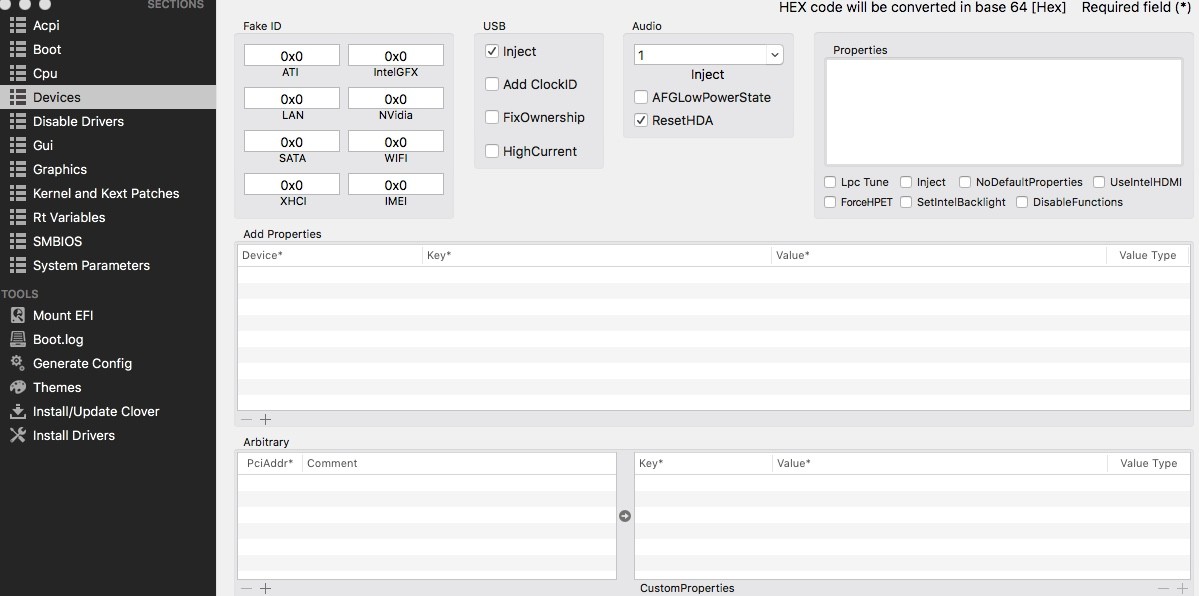1199x596 pixels.
Task: Enable FixOwnership checkbox
Action: pyautogui.click(x=492, y=117)
